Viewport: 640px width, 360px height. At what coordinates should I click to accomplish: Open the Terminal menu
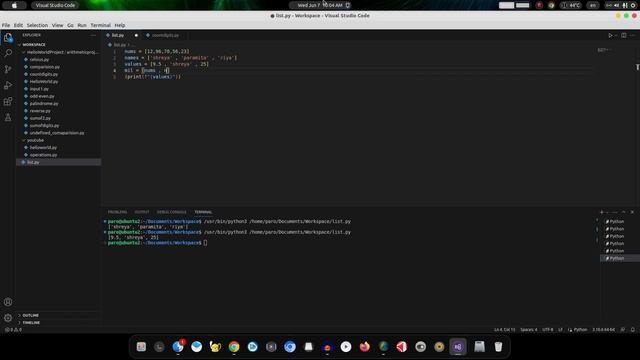[x=100, y=25]
